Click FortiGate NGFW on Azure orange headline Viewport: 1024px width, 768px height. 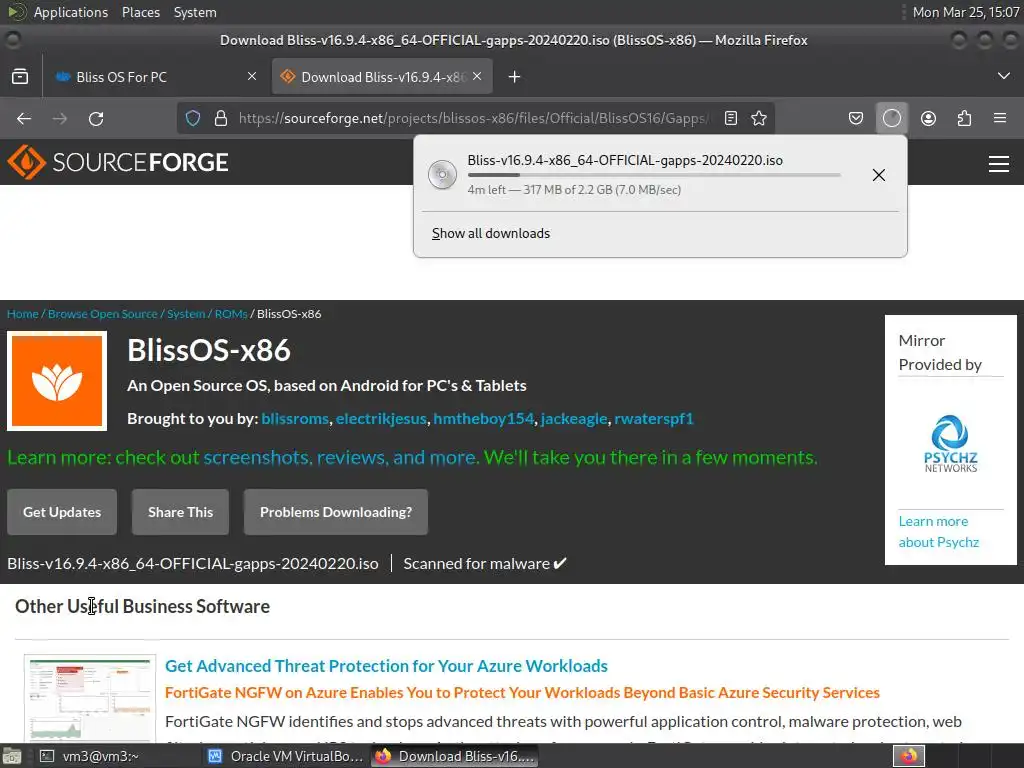pos(522,693)
